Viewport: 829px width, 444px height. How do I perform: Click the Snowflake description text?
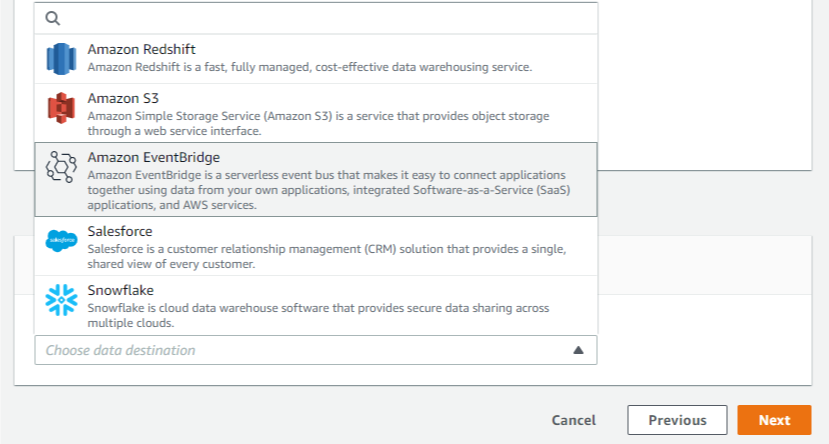(318, 315)
